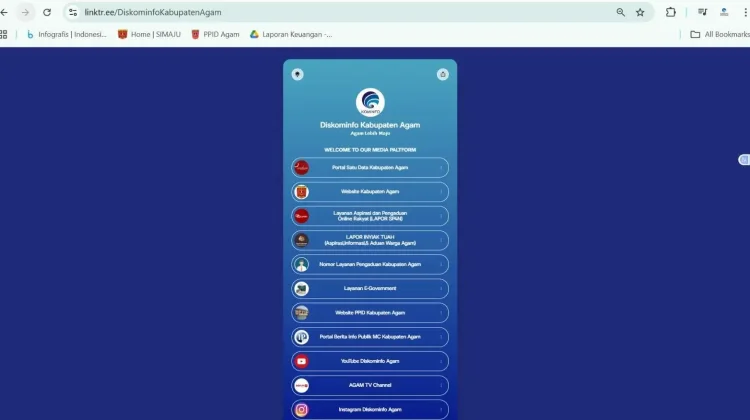Open options for Website PPID Kabupaten Agam
Viewport: 750px width, 420px height.
[x=441, y=313]
